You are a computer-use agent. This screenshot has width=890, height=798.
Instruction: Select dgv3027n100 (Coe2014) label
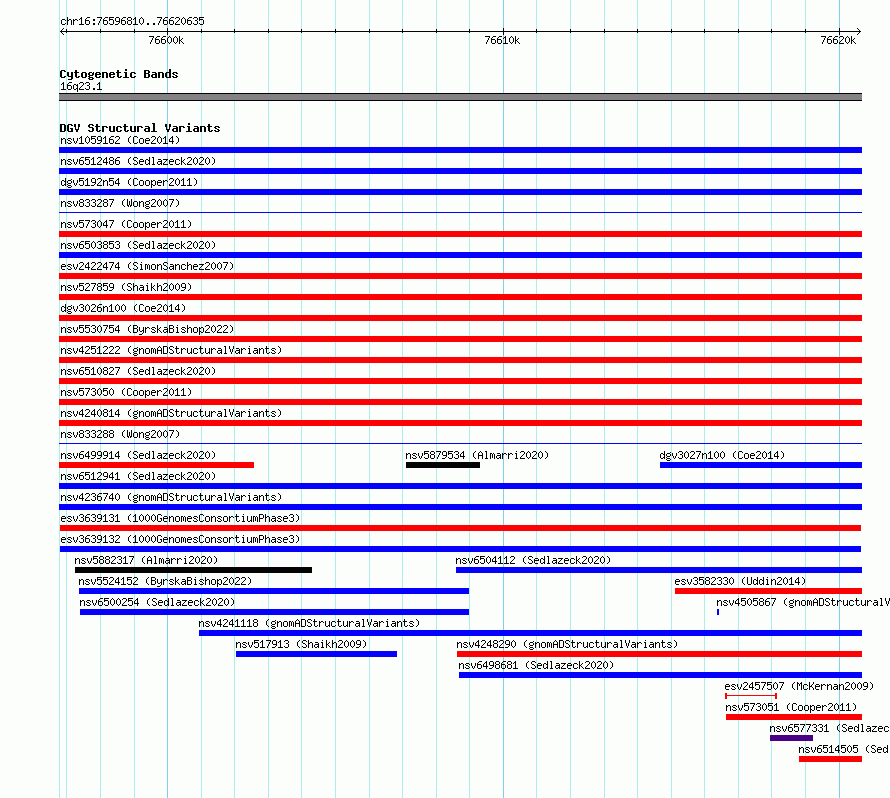(722, 455)
